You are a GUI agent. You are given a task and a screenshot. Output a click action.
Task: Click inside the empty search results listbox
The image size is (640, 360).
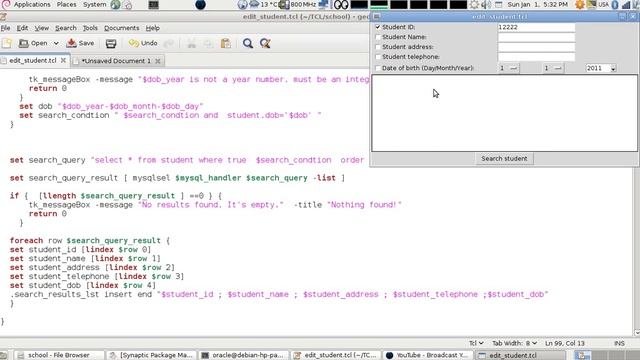click(x=504, y=113)
